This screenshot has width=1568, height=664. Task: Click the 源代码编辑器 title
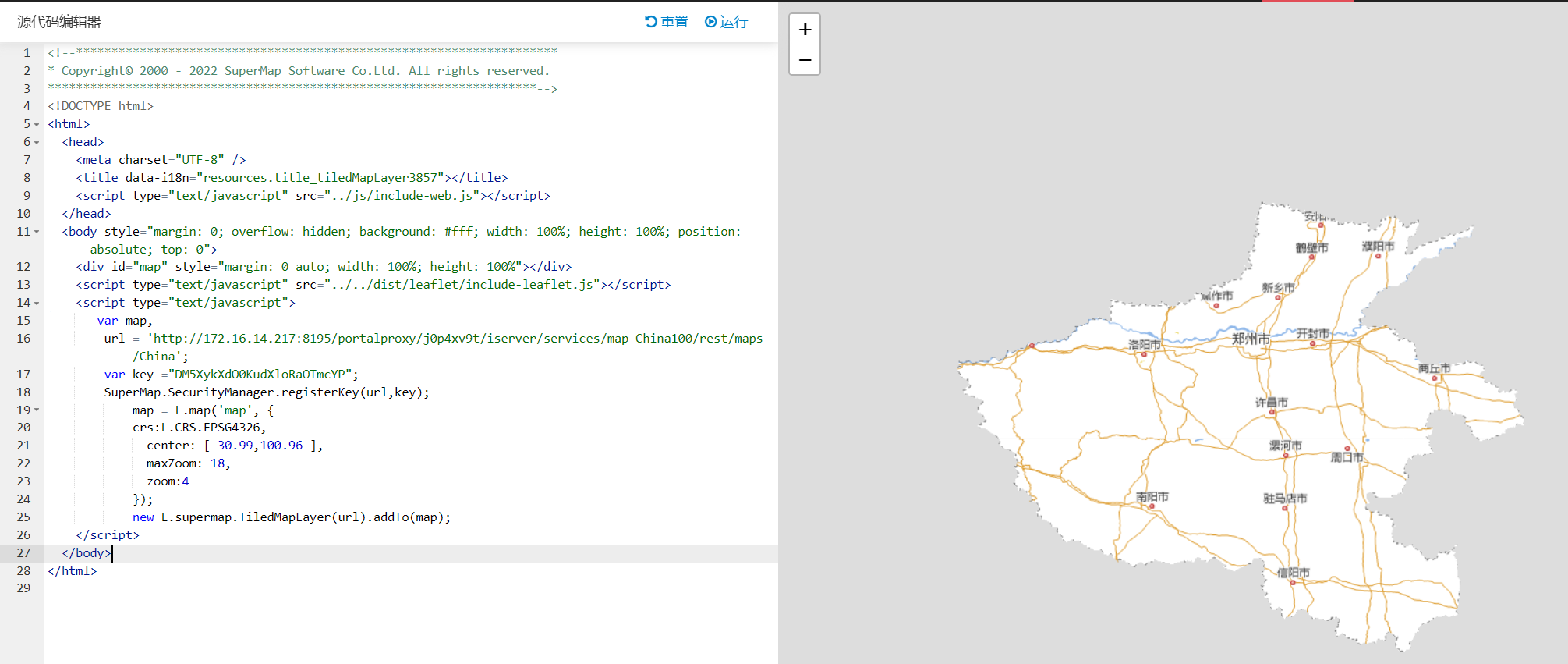pos(59,22)
